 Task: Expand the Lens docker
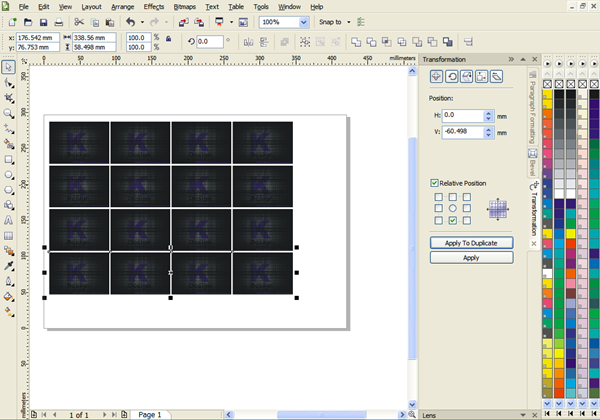pos(523,415)
